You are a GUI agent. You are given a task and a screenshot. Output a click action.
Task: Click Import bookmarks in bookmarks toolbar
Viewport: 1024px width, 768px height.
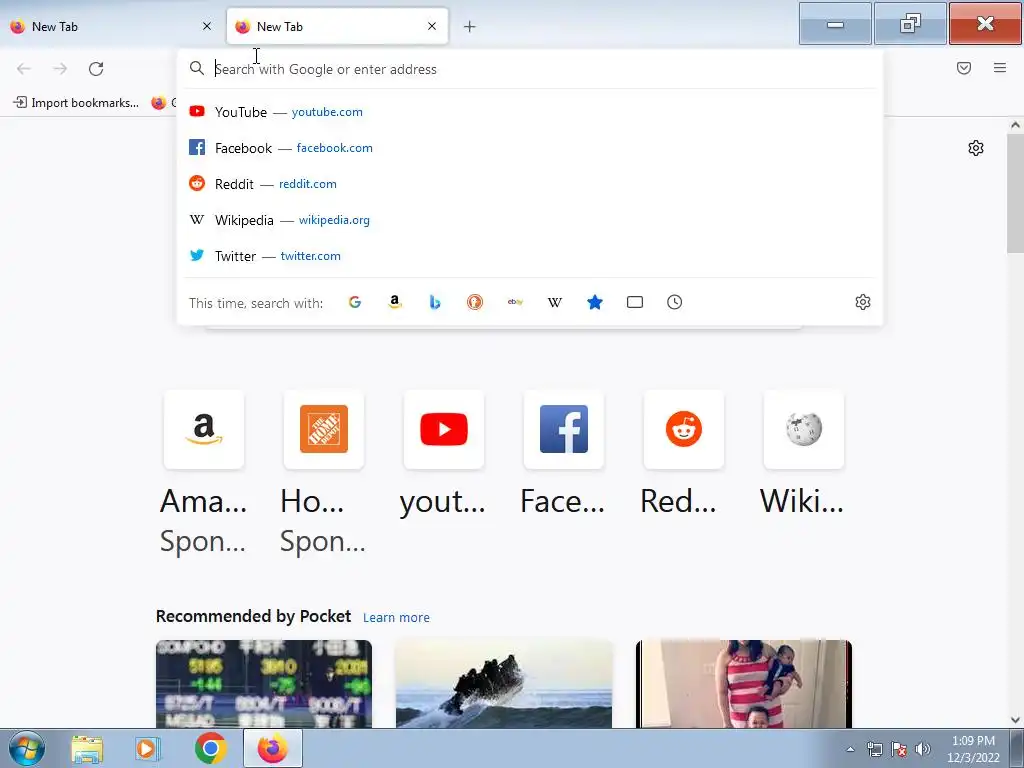pyautogui.click(x=76, y=103)
